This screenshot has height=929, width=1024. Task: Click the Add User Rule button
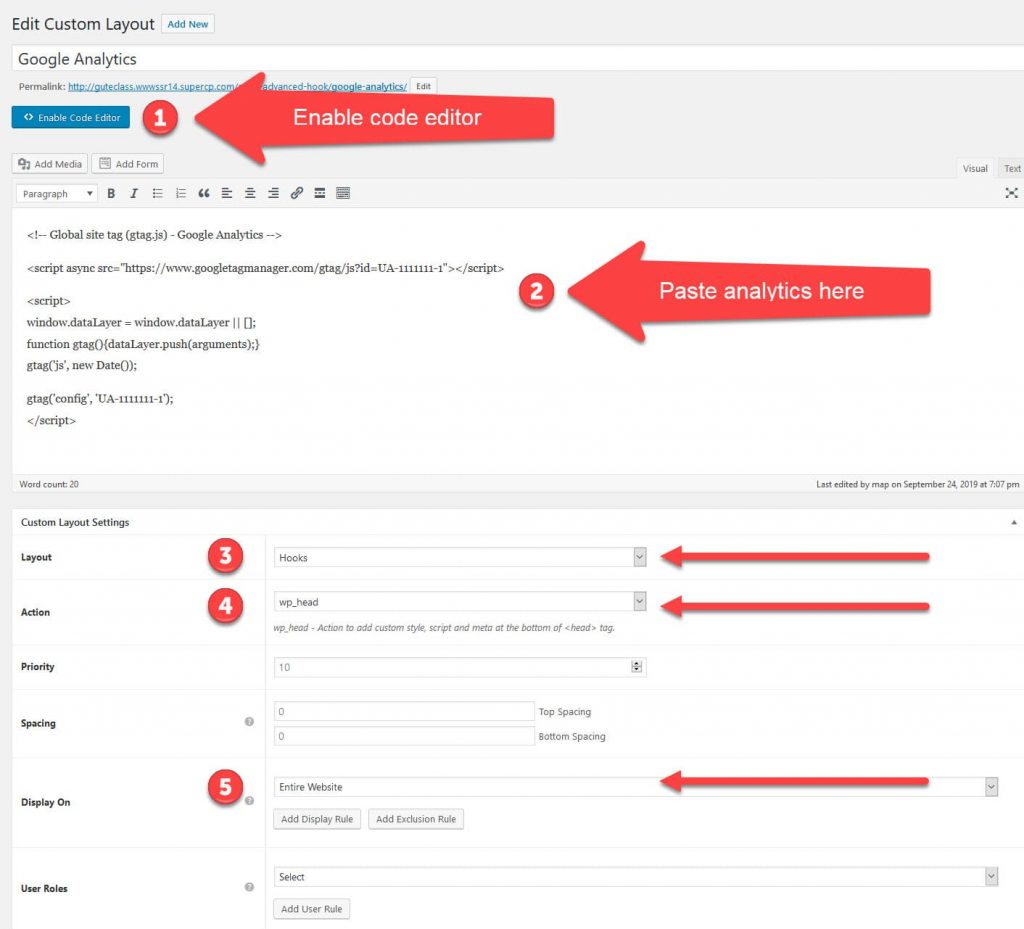(x=312, y=909)
